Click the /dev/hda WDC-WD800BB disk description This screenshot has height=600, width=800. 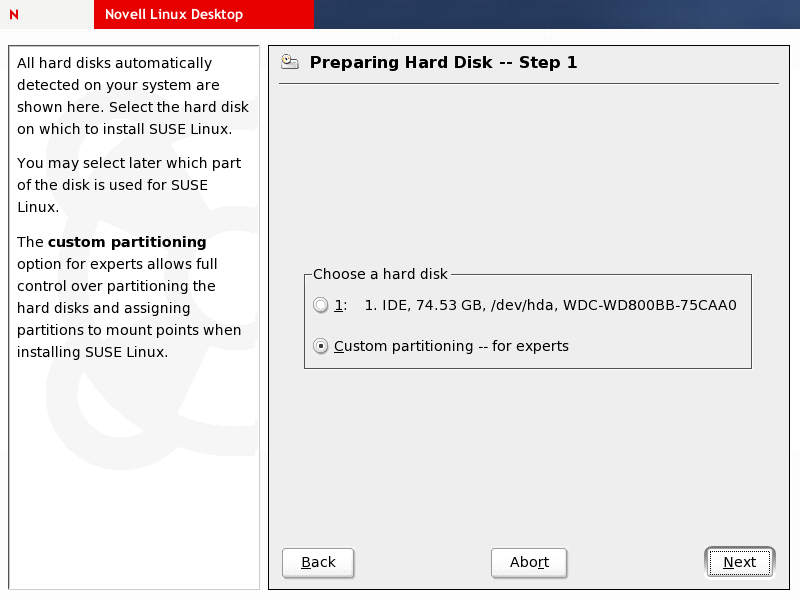[550, 305]
